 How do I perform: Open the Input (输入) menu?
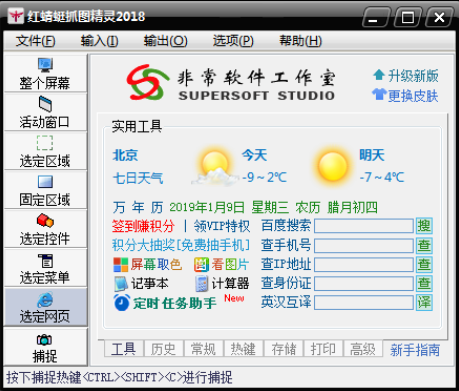(99, 41)
